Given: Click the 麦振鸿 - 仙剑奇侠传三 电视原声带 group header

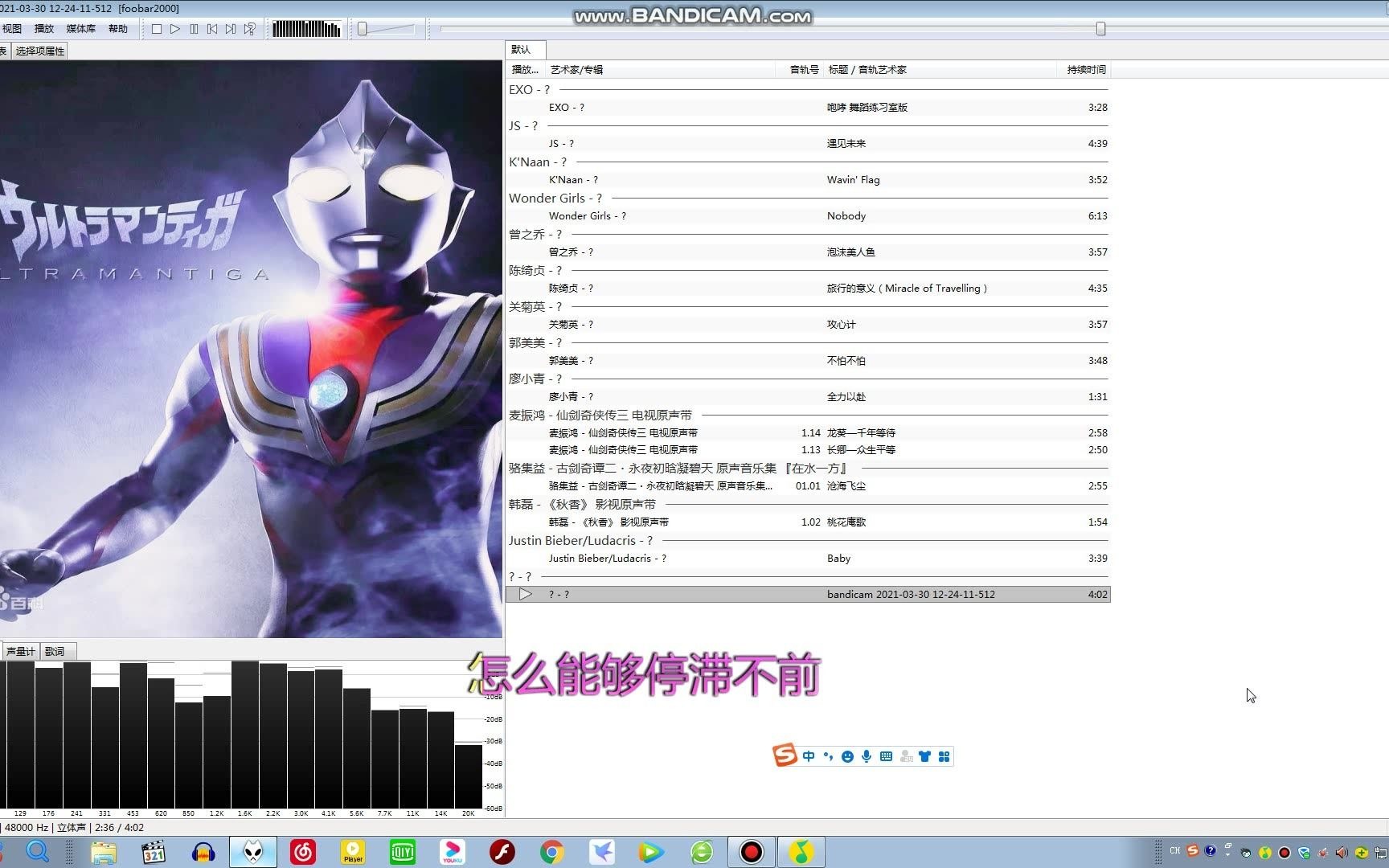Looking at the screenshot, I should (808, 416).
